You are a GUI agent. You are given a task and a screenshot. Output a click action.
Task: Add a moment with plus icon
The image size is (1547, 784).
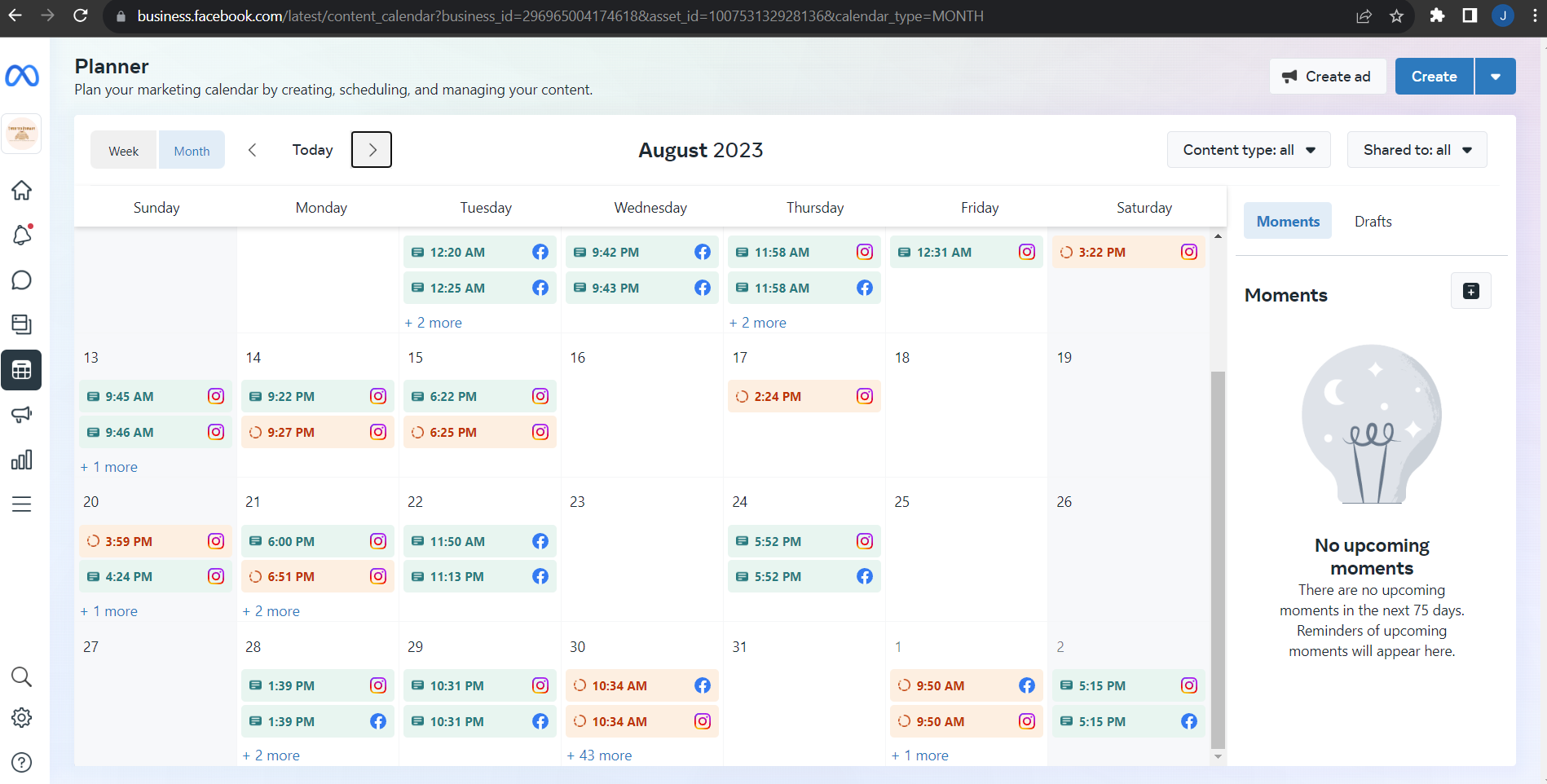1470,291
